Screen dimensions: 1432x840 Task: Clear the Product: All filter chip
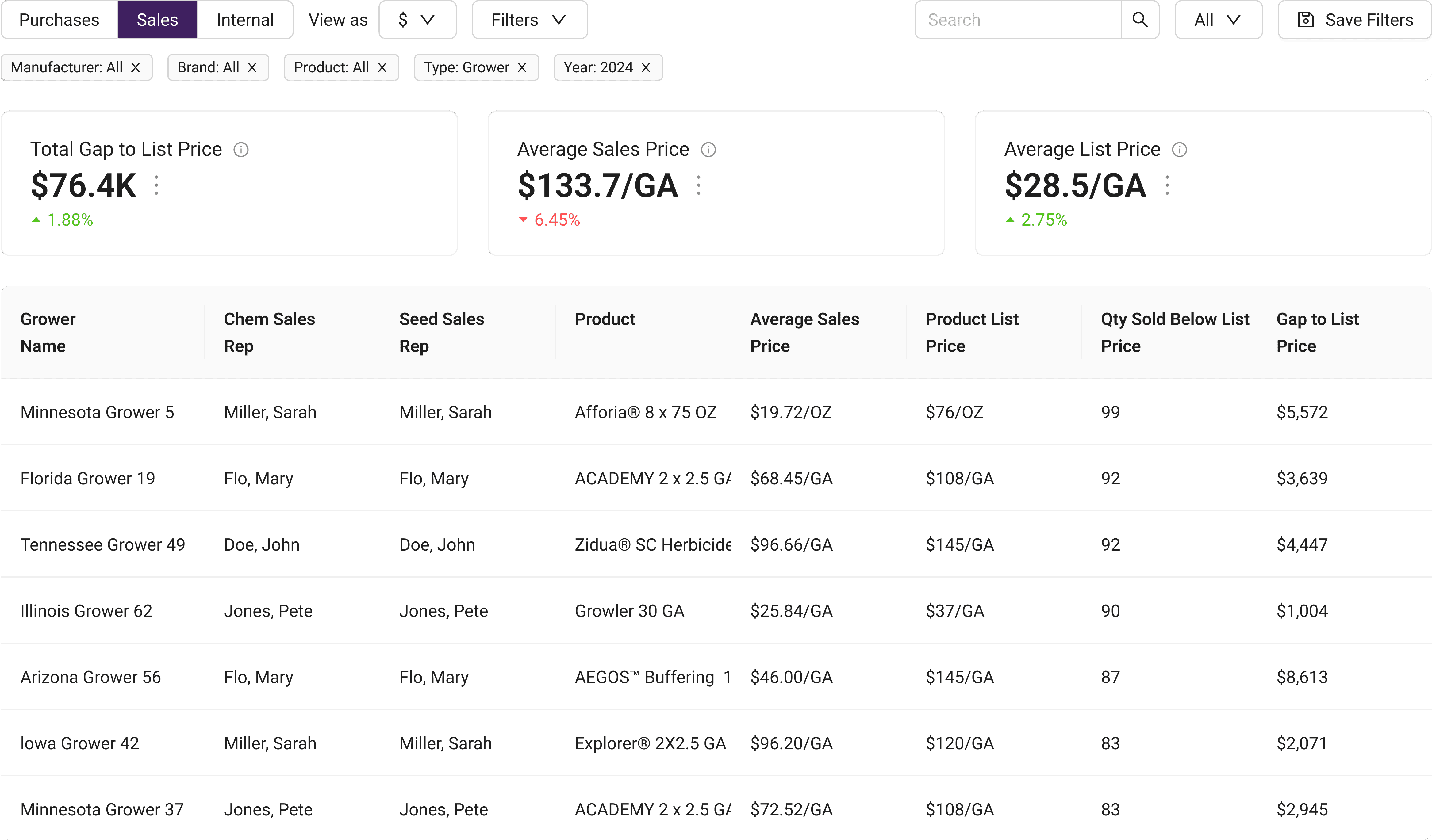click(382, 67)
